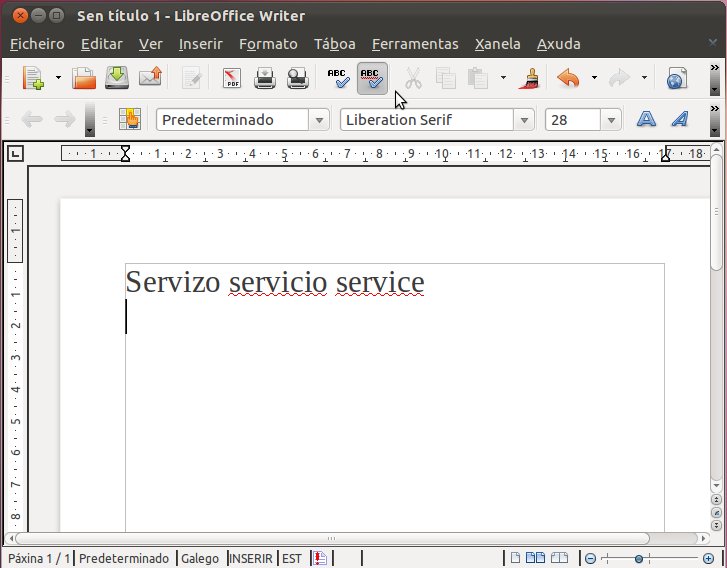Open the Formato menu
This screenshot has height=568, width=727.
point(268,44)
